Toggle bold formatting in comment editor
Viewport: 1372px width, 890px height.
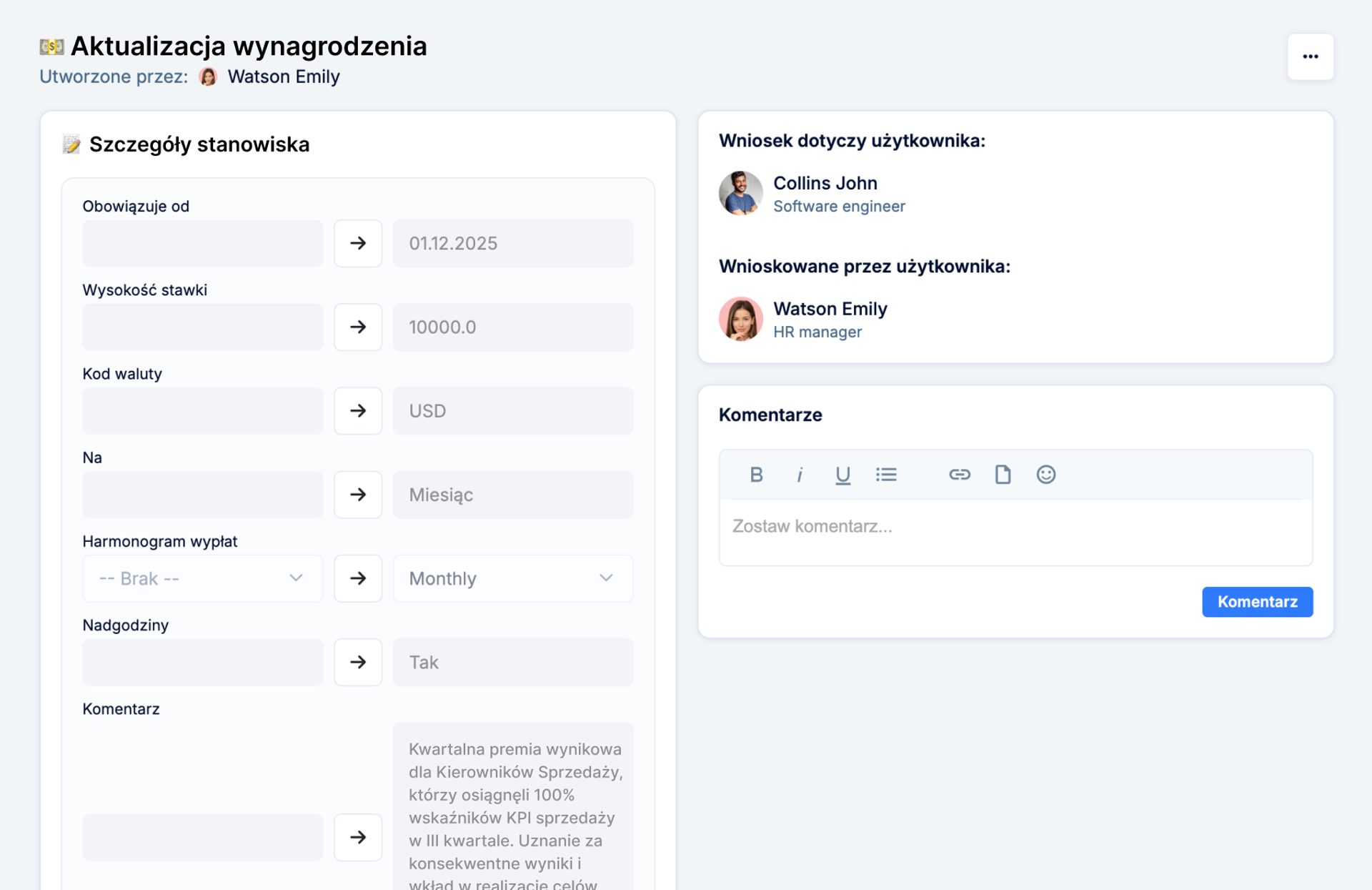(756, 475)
